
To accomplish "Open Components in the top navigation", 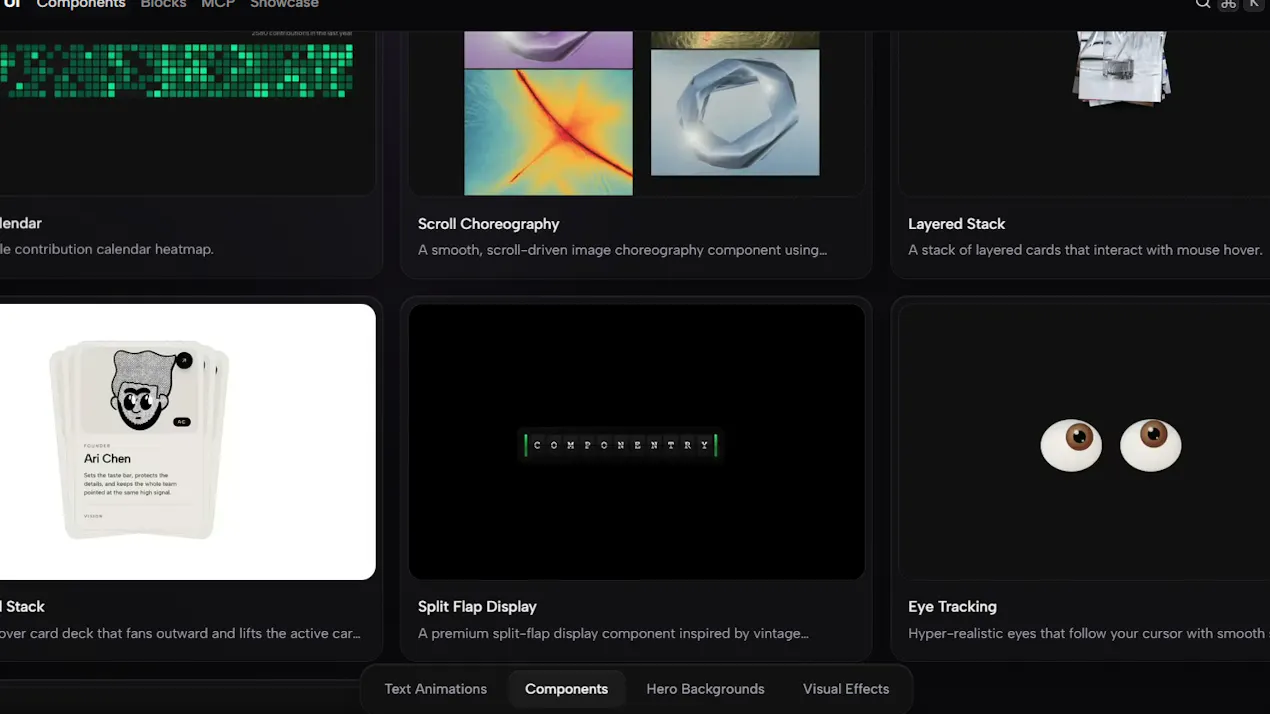I will (81, 4).
